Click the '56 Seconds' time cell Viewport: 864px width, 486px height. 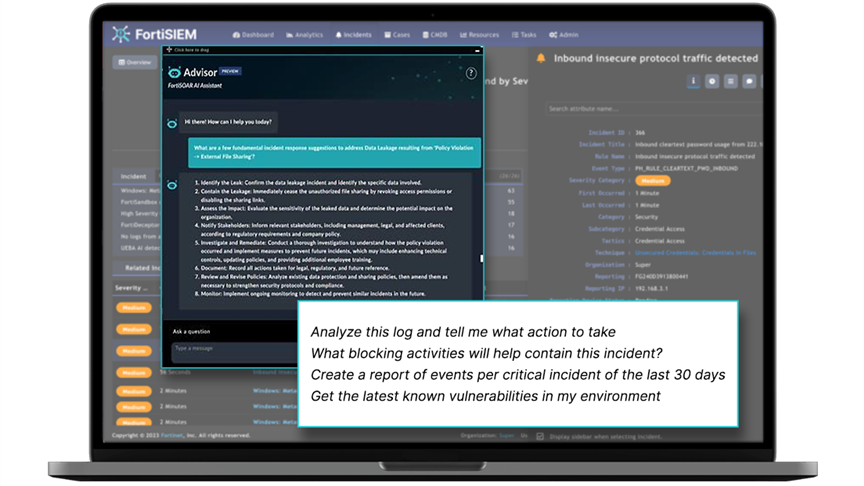[x=175, y=372]
